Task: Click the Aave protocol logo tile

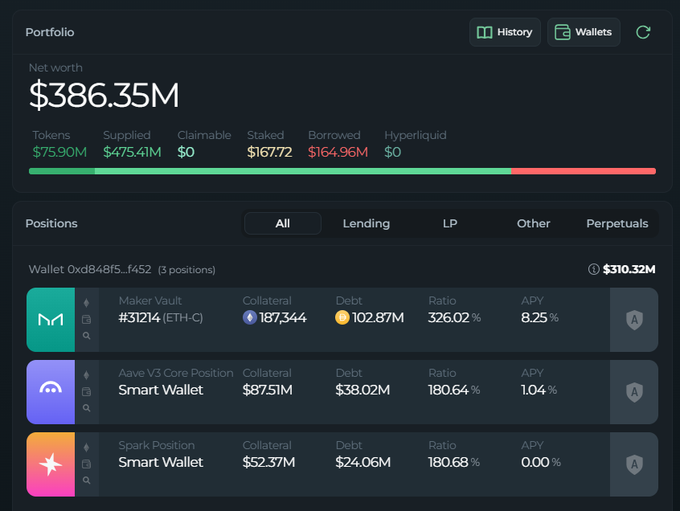Action: [x=51, y=392]
